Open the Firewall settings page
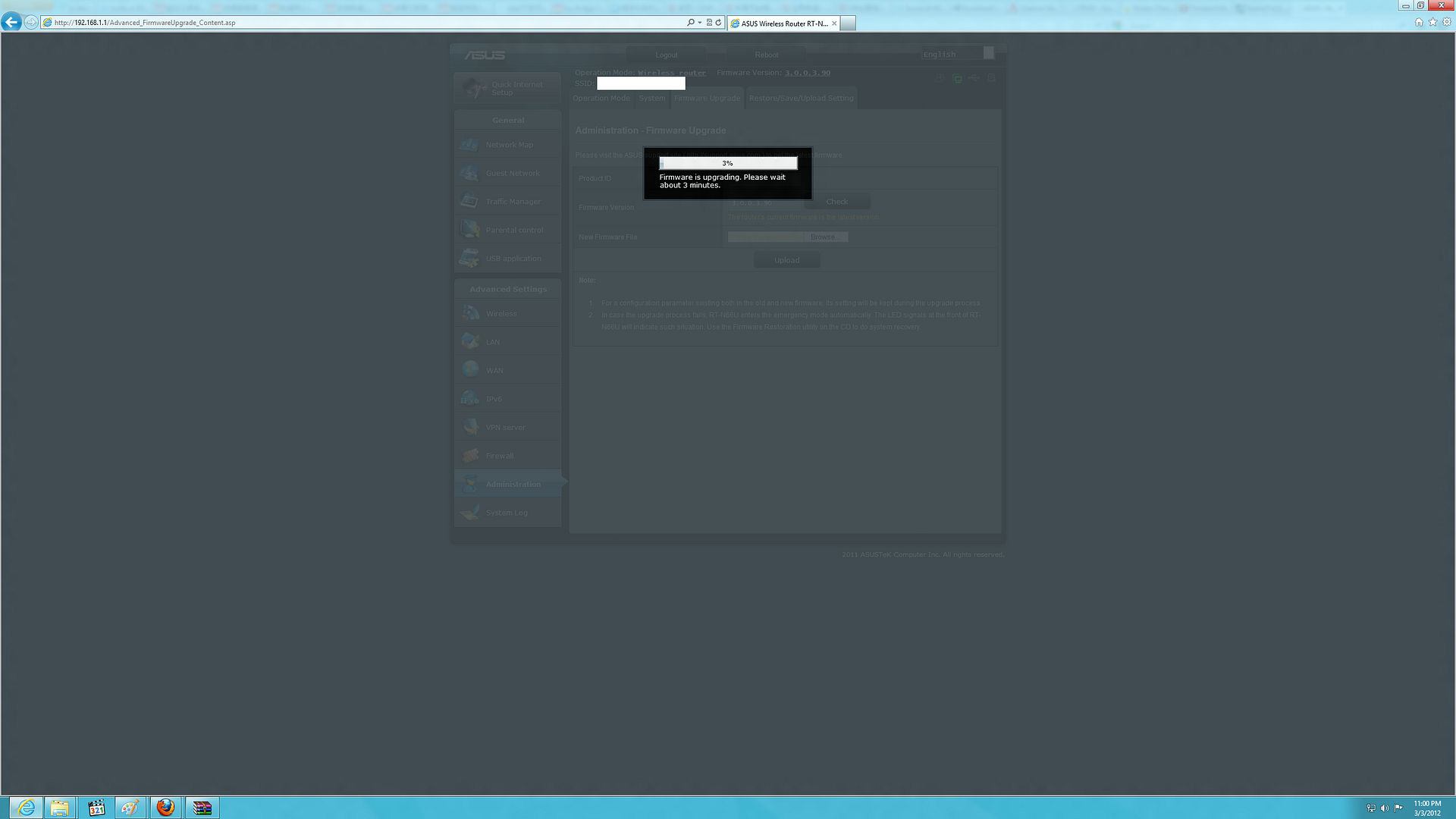This screenshot has width=1456, height=819. [499, 457]
